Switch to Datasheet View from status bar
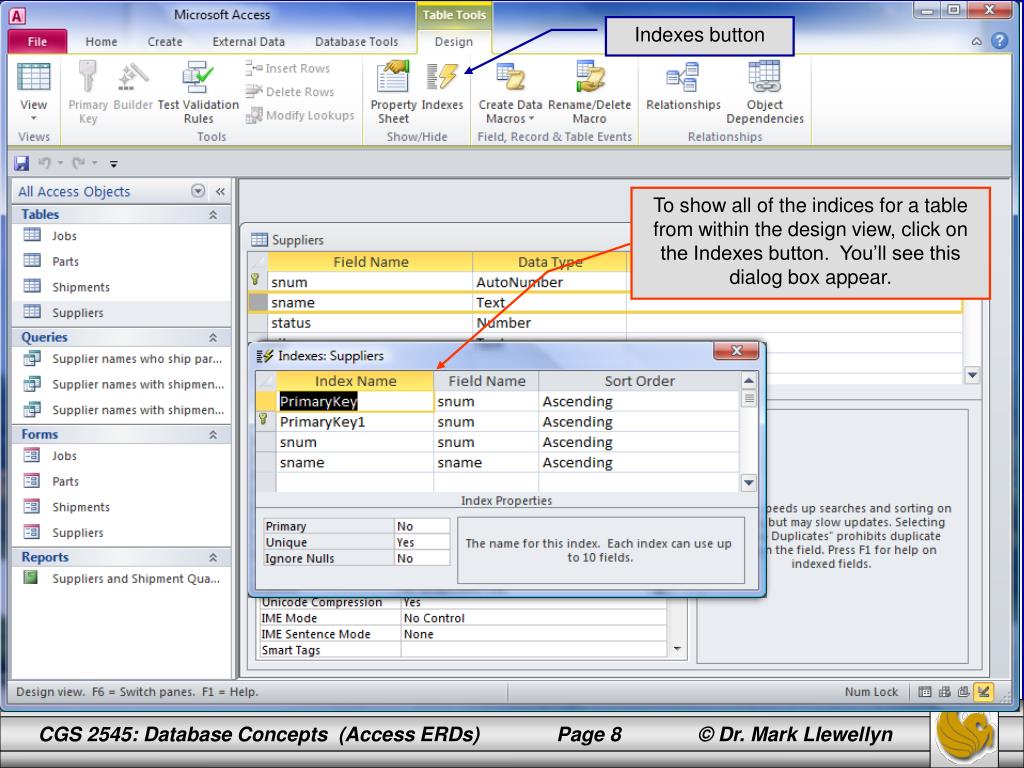This screenshot has height=768, width=1024. click(925, 692)
